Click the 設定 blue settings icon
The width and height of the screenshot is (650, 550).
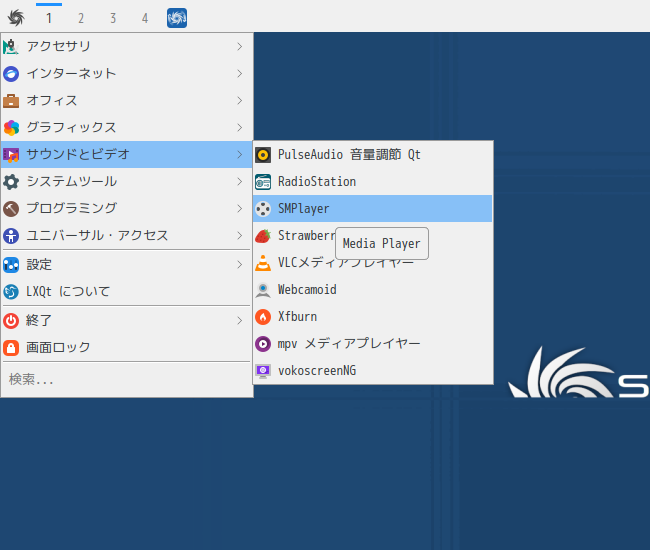pyautogui.click(x=11, y=264)
